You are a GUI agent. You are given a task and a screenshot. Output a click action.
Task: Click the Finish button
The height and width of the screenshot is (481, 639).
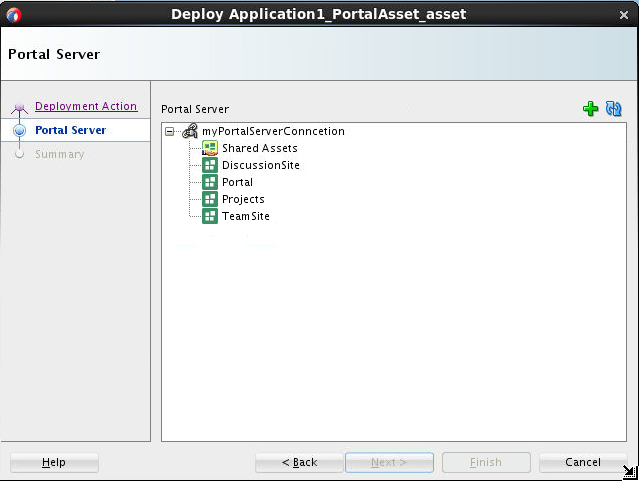point(486,462)
